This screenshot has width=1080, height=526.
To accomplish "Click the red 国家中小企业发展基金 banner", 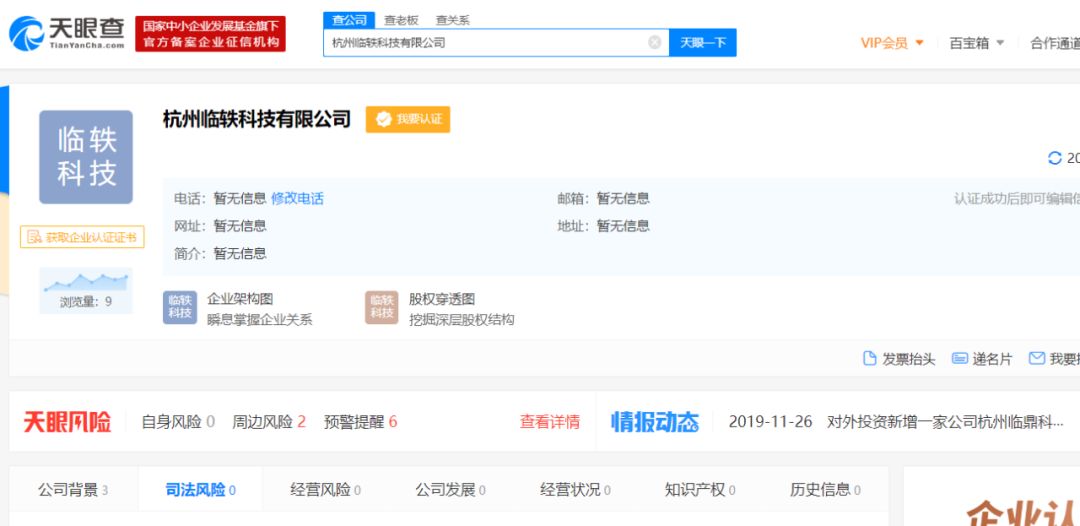I will 210,34.
